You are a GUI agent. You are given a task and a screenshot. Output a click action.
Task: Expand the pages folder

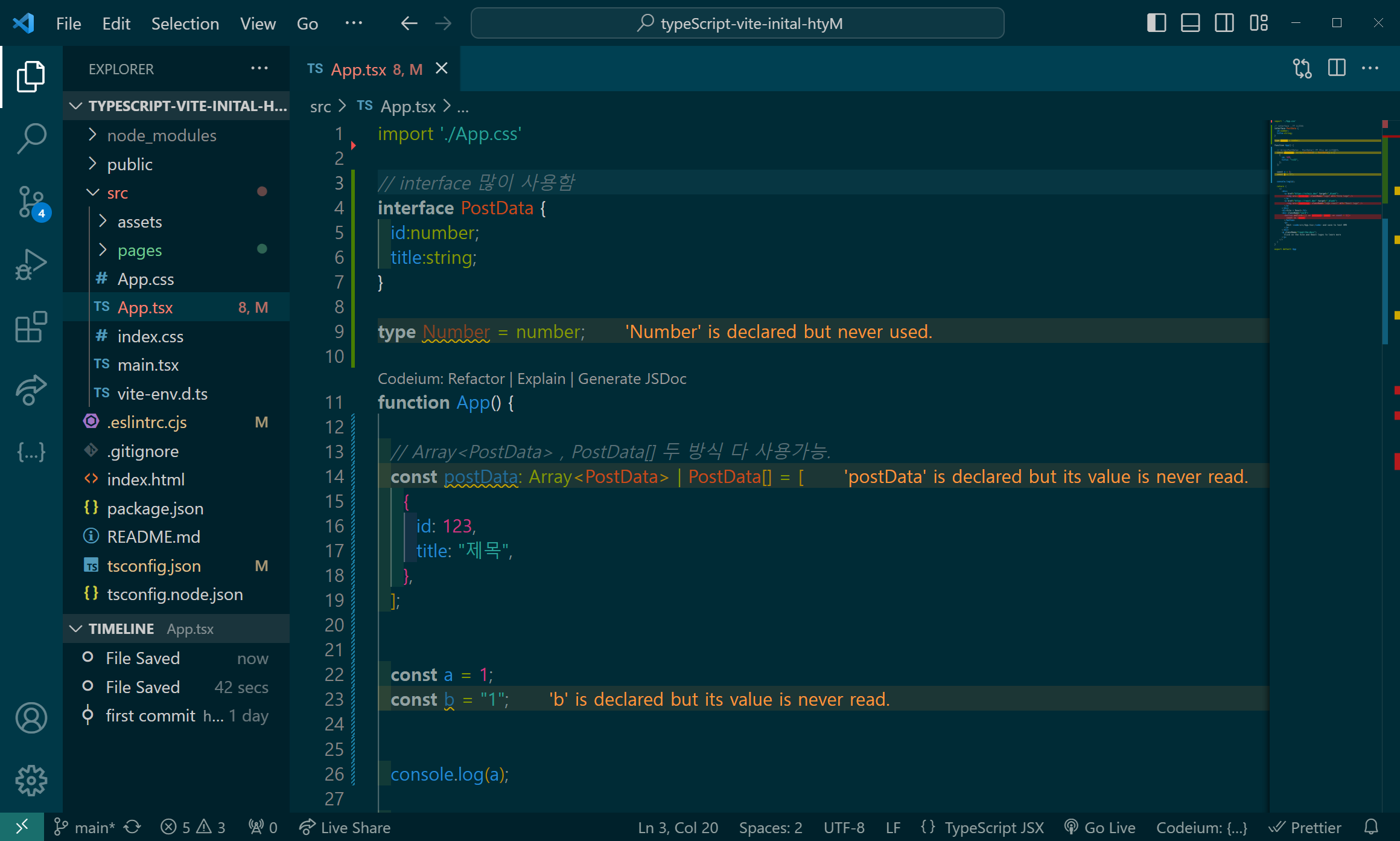[176, 250]
